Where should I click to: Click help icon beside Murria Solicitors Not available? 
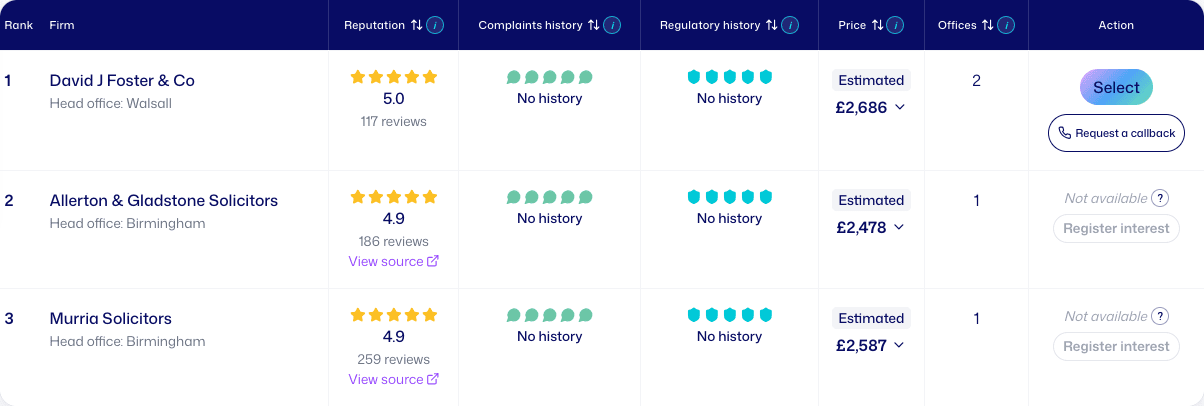pos(1160,316)
